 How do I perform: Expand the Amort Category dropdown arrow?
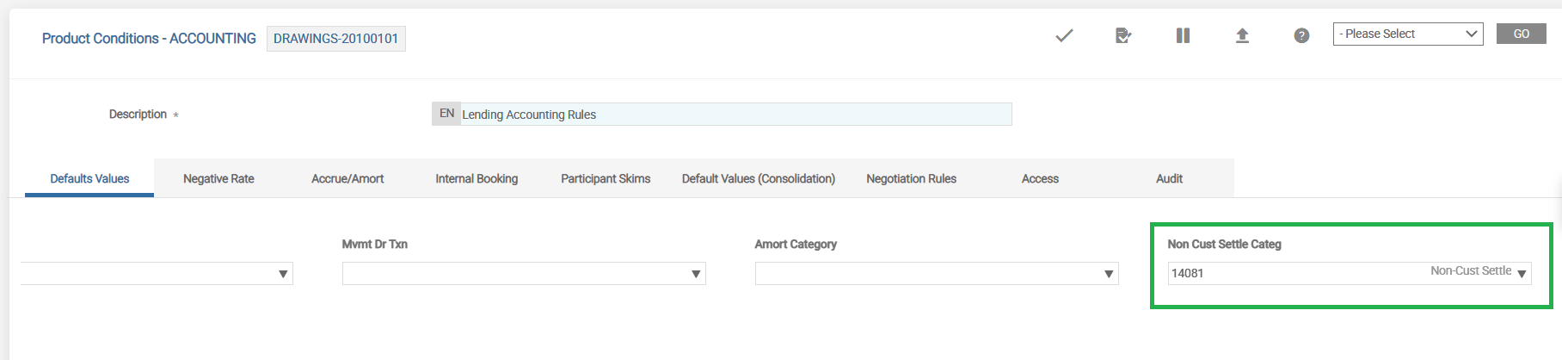click(x=1109, y=274)
